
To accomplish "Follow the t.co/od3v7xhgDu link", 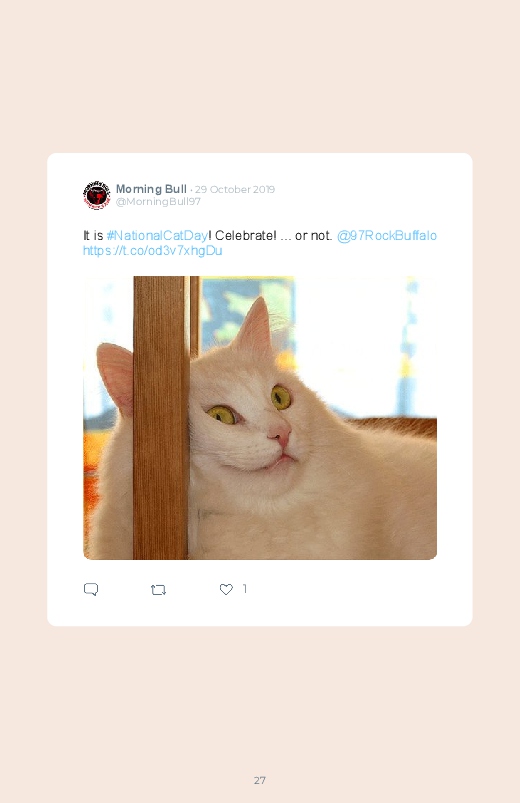I will [x=153, y=250].
